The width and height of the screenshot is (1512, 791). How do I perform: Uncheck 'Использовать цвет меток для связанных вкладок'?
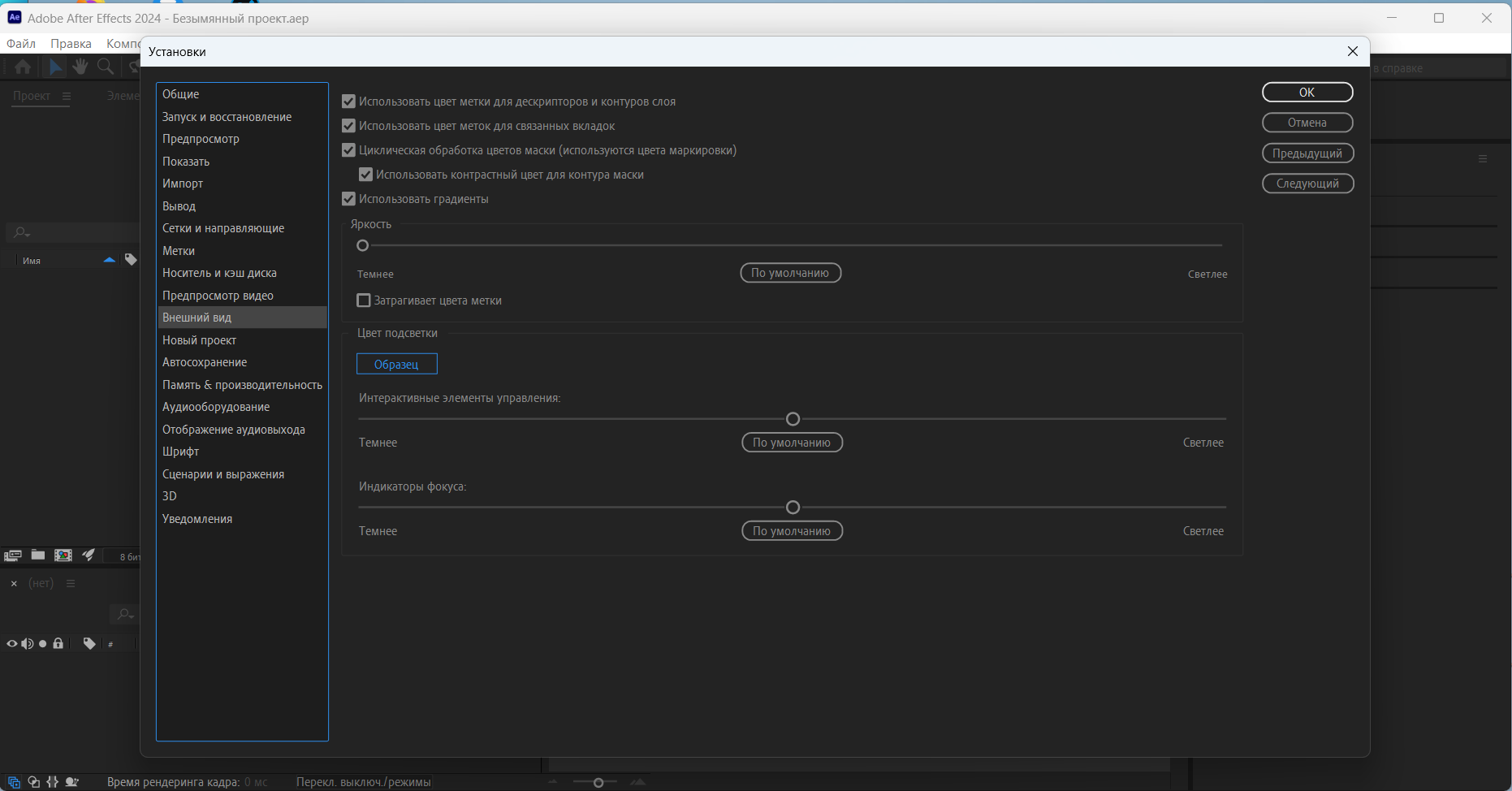click(349, 126)
